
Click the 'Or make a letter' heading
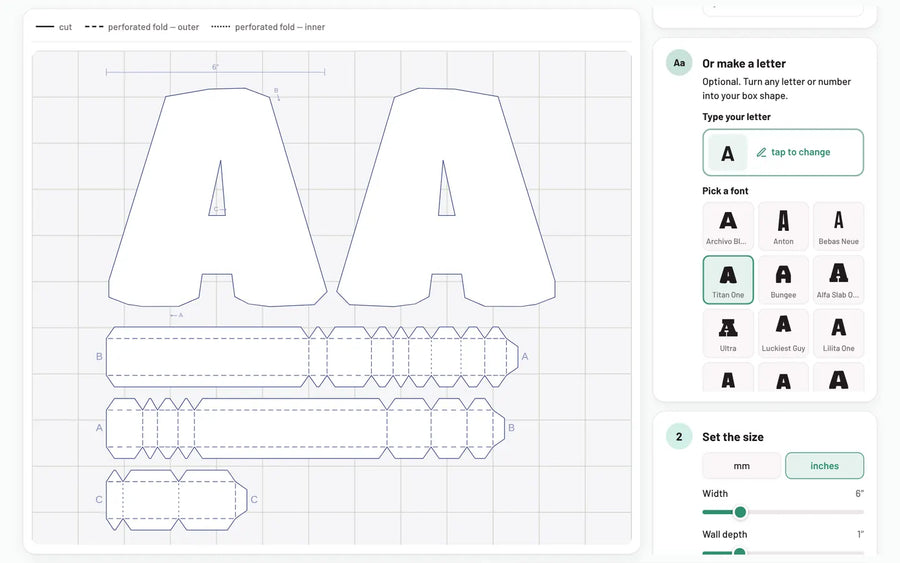click(x=744, y=64)
